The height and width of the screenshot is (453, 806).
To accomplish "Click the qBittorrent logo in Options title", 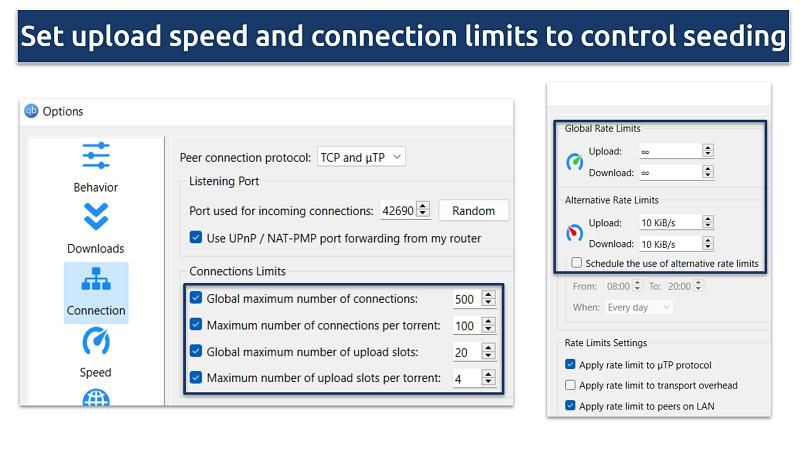I will pos(31,111).
